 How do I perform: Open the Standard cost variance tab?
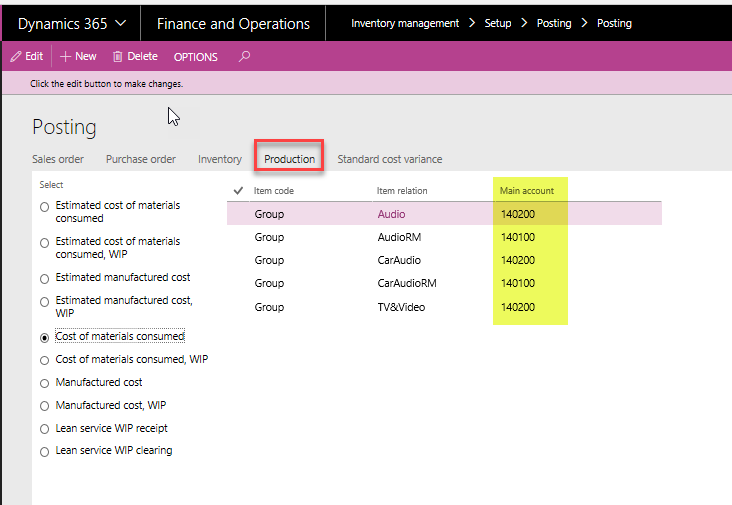[x=389, y=159]
